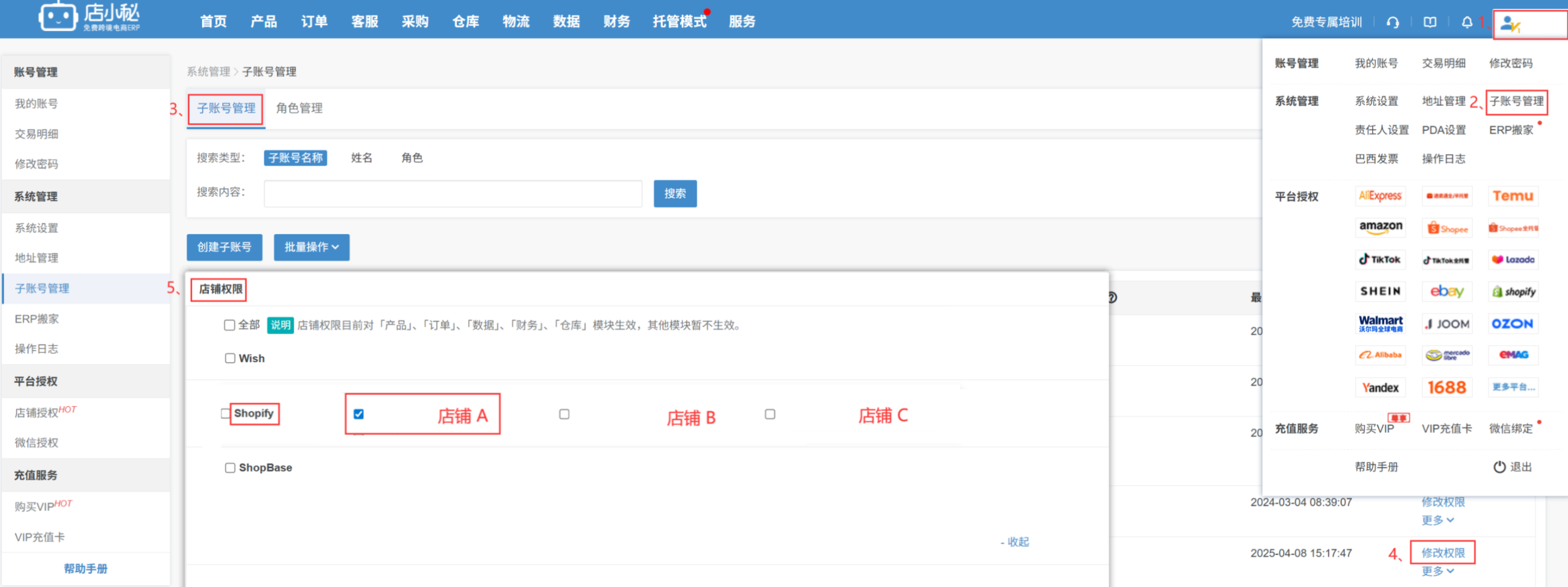The width and height of the screenshot is (1568, 587).
Task: Enable the 全部 store permission checkbox
Action: 229,325
